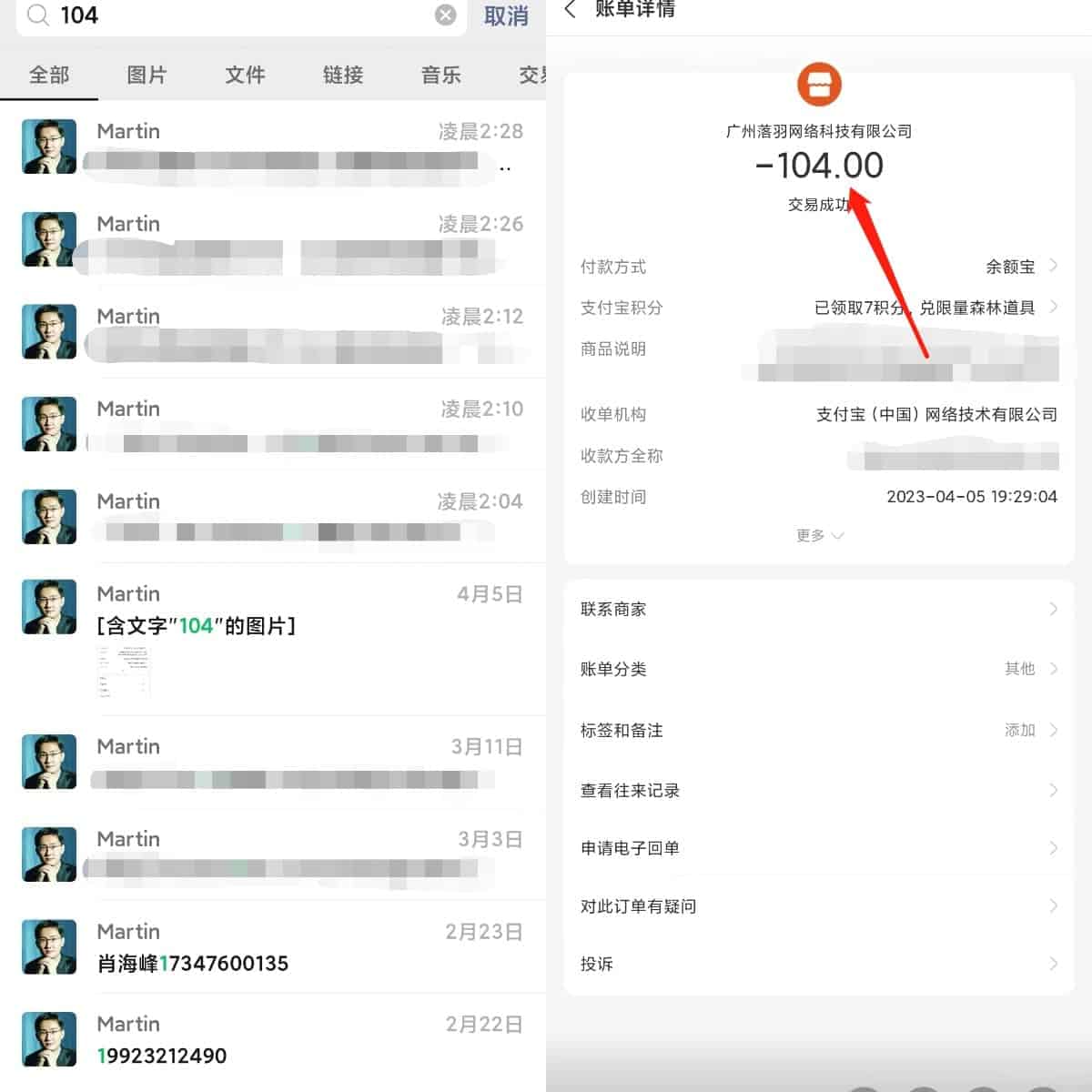1092x1092 pixels.
Task: Open Martin's avatar on the 2月22日 message
Action: coord(49,1039)
